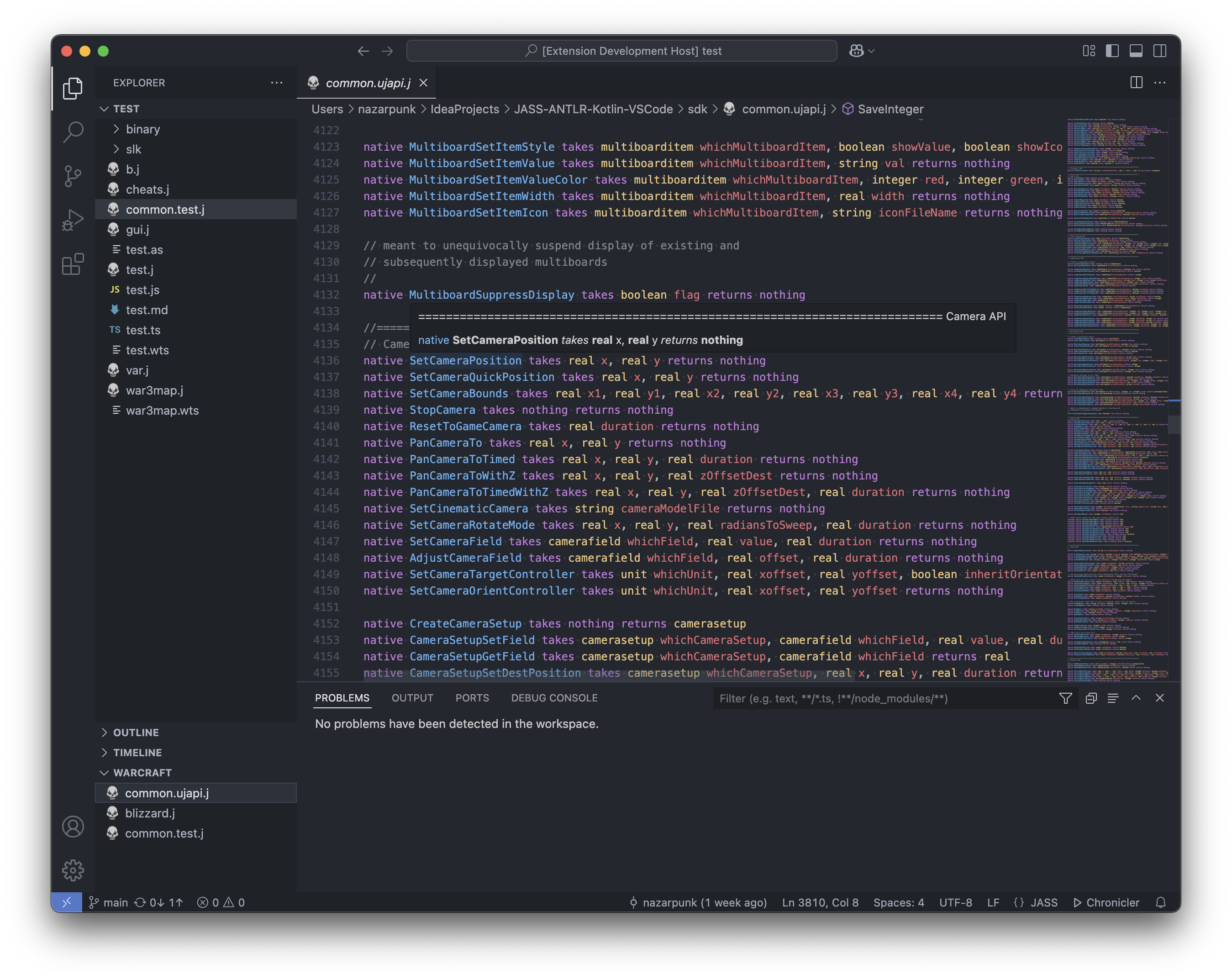Screen dimensions: 1232x980
Task: Click the Manage gear icon
Action: coord(73,870)
